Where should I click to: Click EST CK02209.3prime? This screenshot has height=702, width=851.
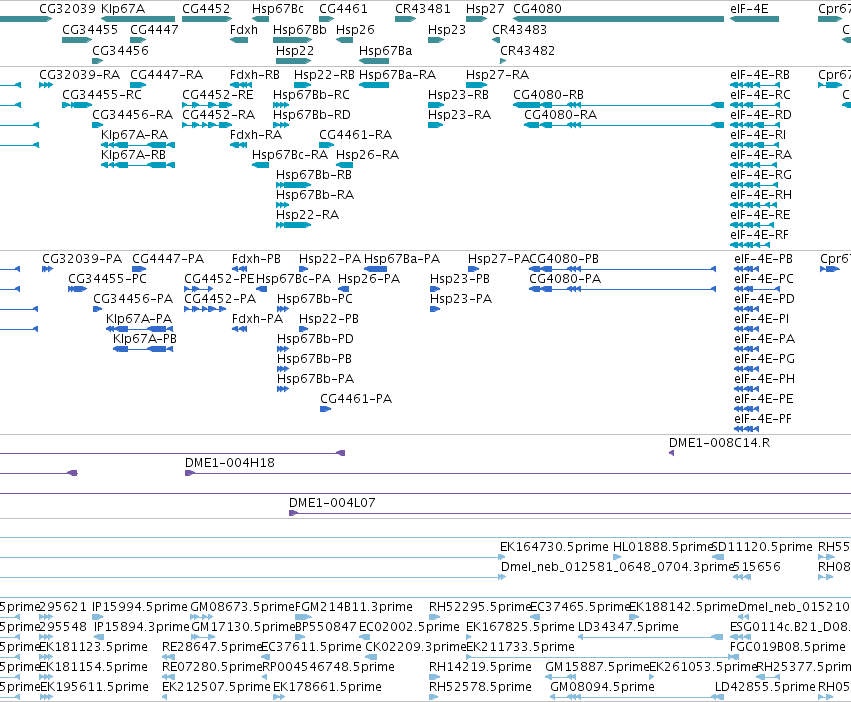tap(415, 647)
